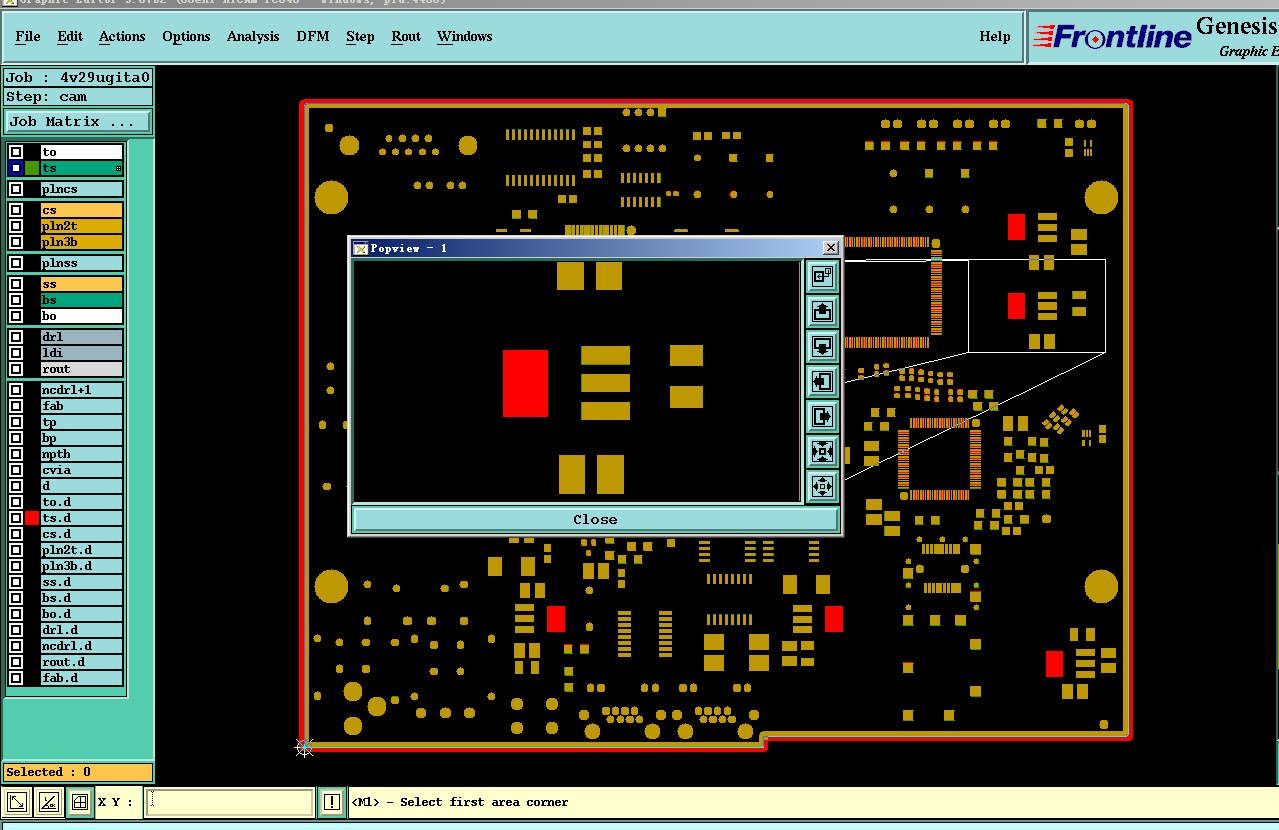This screenshot has height=830, width=1279.
Task: Click the angle/length coordinate mode icon
Action: [x=48, y=802]
